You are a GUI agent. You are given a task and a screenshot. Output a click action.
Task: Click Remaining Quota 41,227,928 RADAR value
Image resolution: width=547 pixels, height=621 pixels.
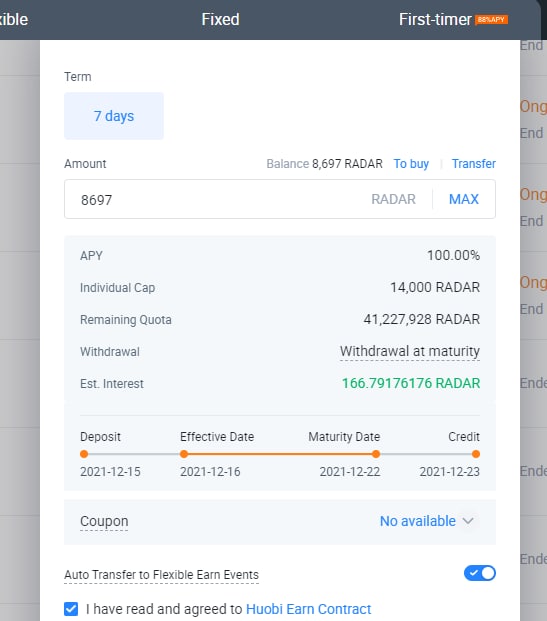point(421,319)
